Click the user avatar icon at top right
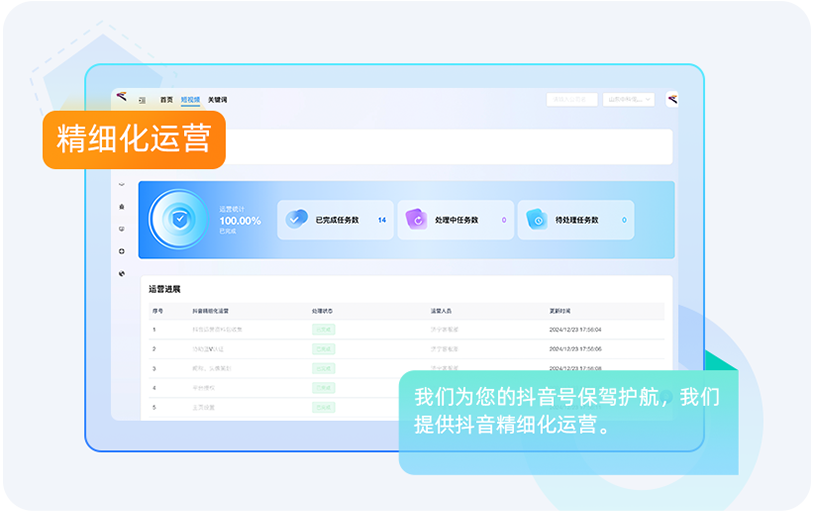This screenshot has width=813, height=512. tap(671, 99)
